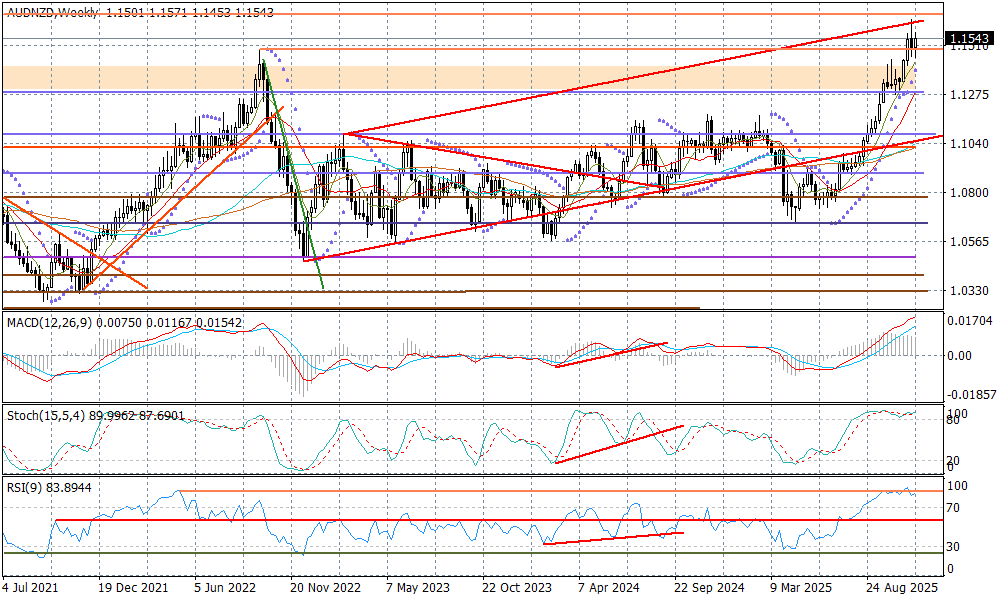Click the 22 Sep 2024 date label
The image size is (1000, 600).
(x=709, y=588)
